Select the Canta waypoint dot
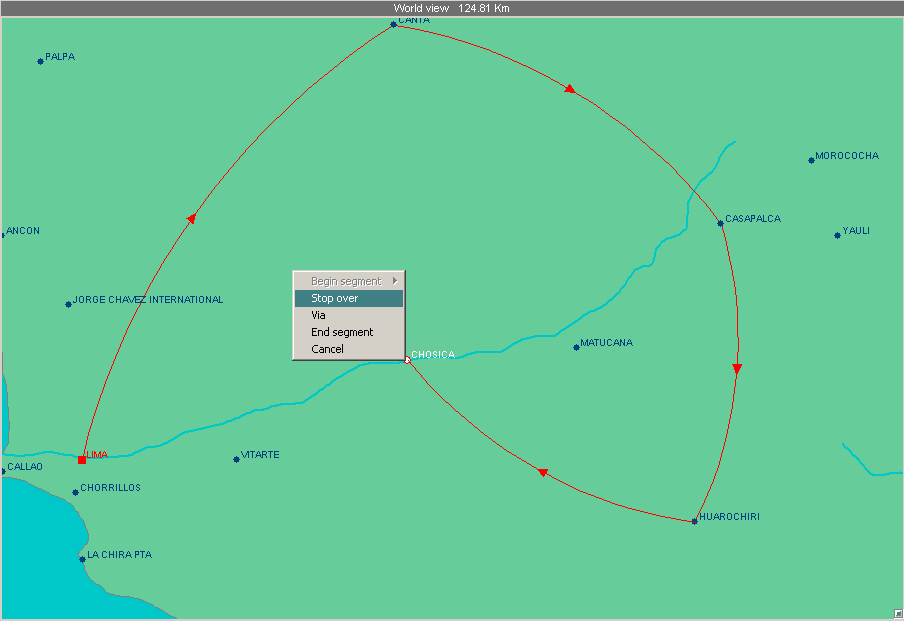The height and width of the screenshot is (621, 904). tap(393, 24)
